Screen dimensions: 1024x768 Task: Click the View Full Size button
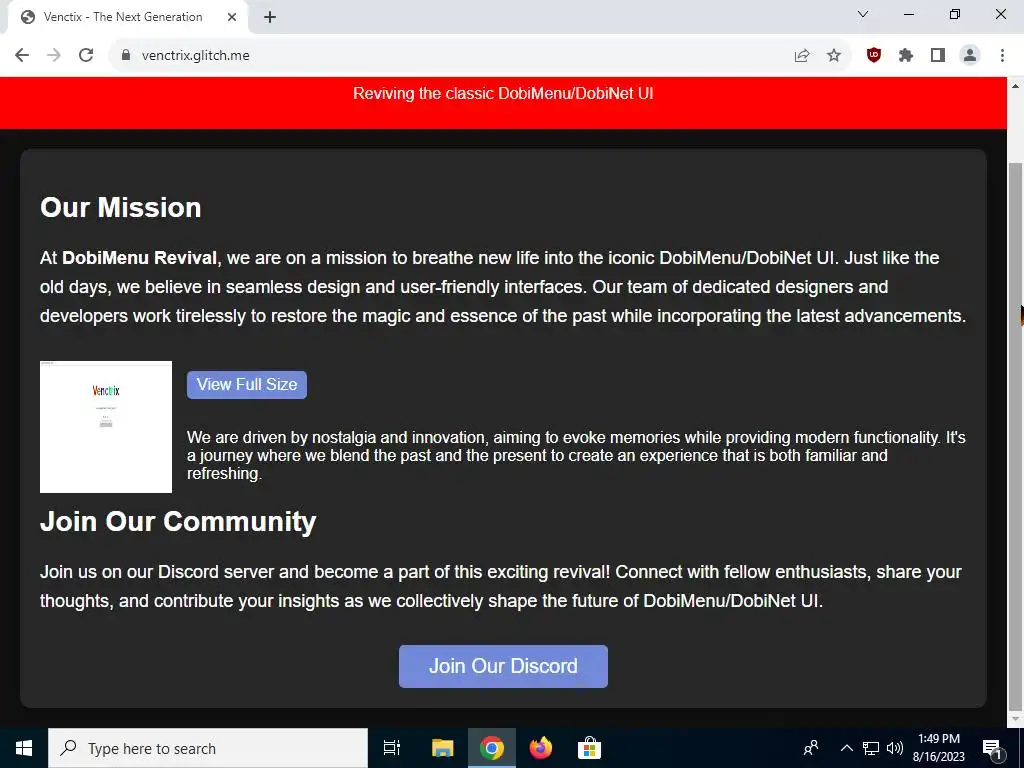pyautogui.click(x=247, y=385)
